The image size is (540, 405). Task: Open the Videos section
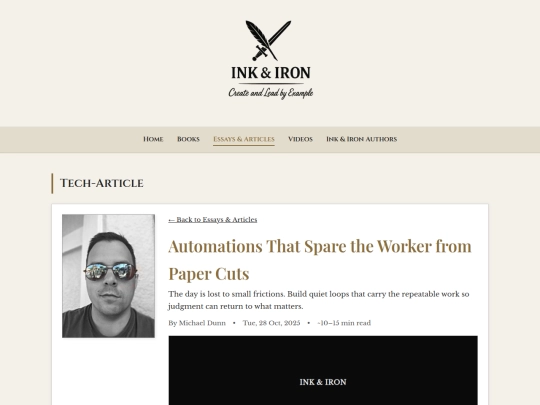(x=300, y=139)
